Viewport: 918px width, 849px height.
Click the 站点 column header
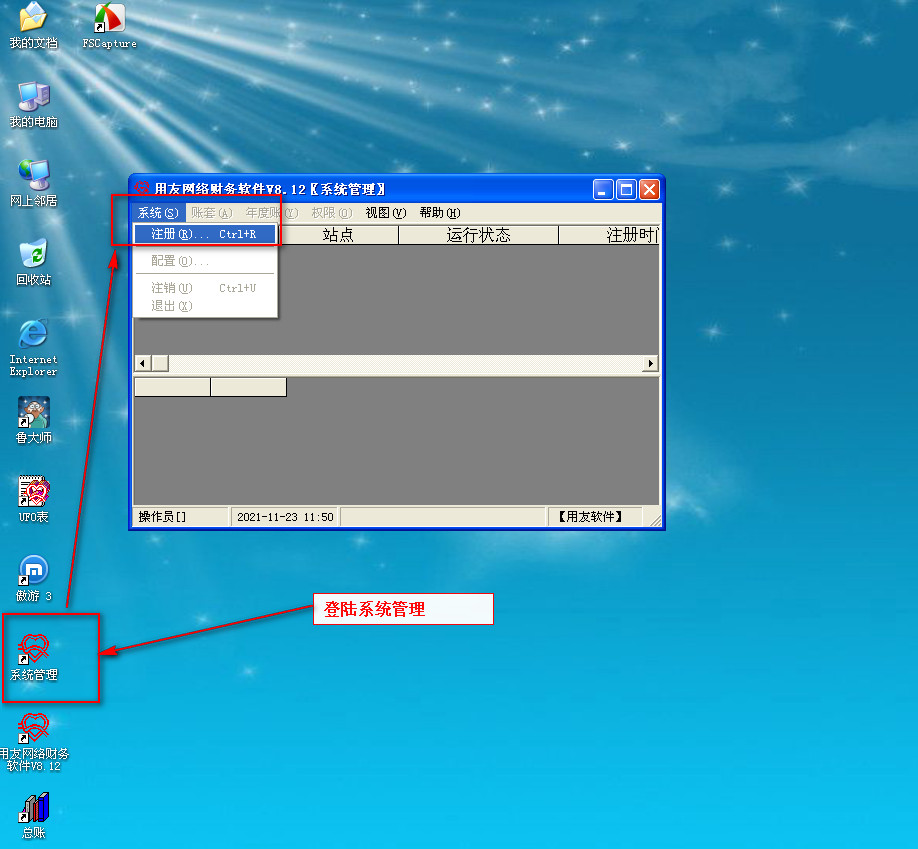(x=338, y=235)
